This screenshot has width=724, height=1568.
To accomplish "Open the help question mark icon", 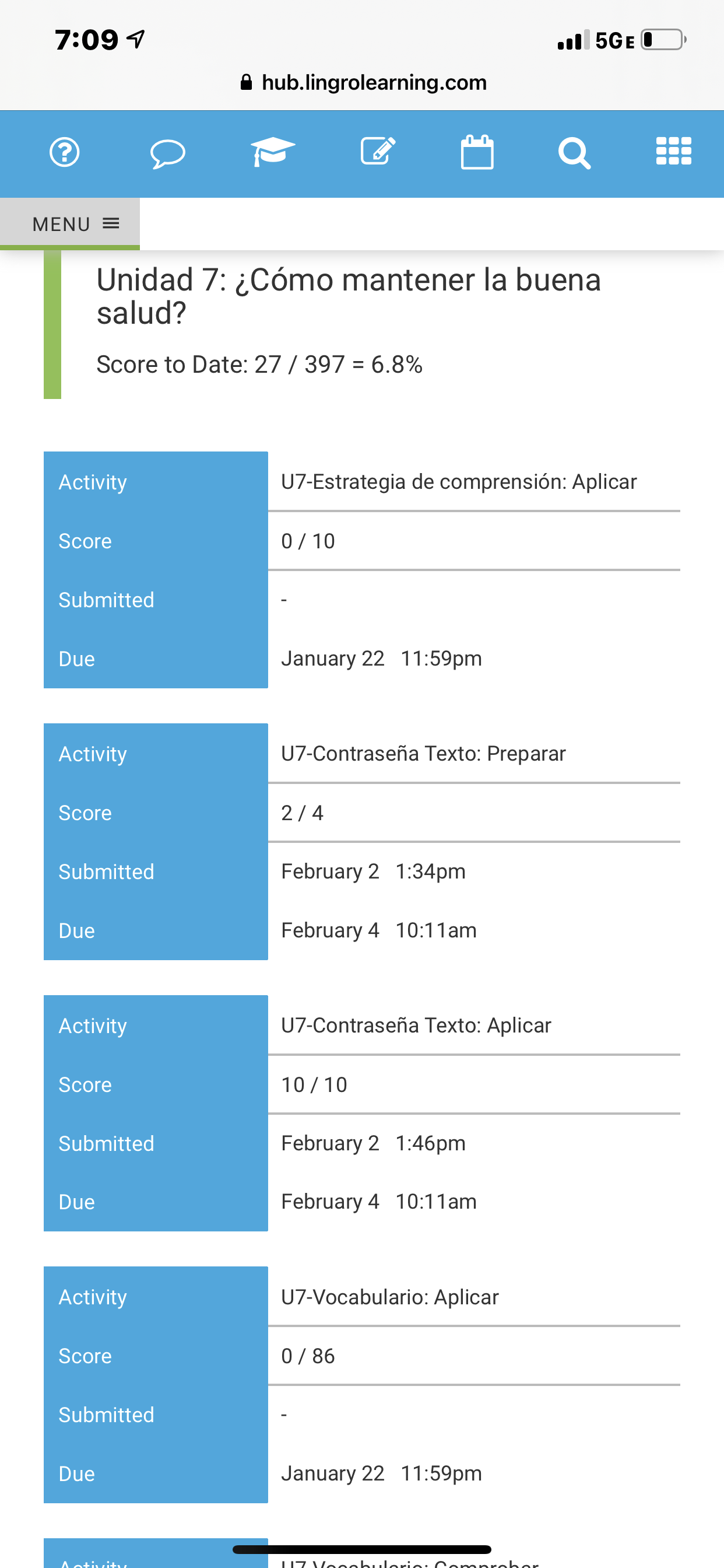I will (x=65, y=152).
